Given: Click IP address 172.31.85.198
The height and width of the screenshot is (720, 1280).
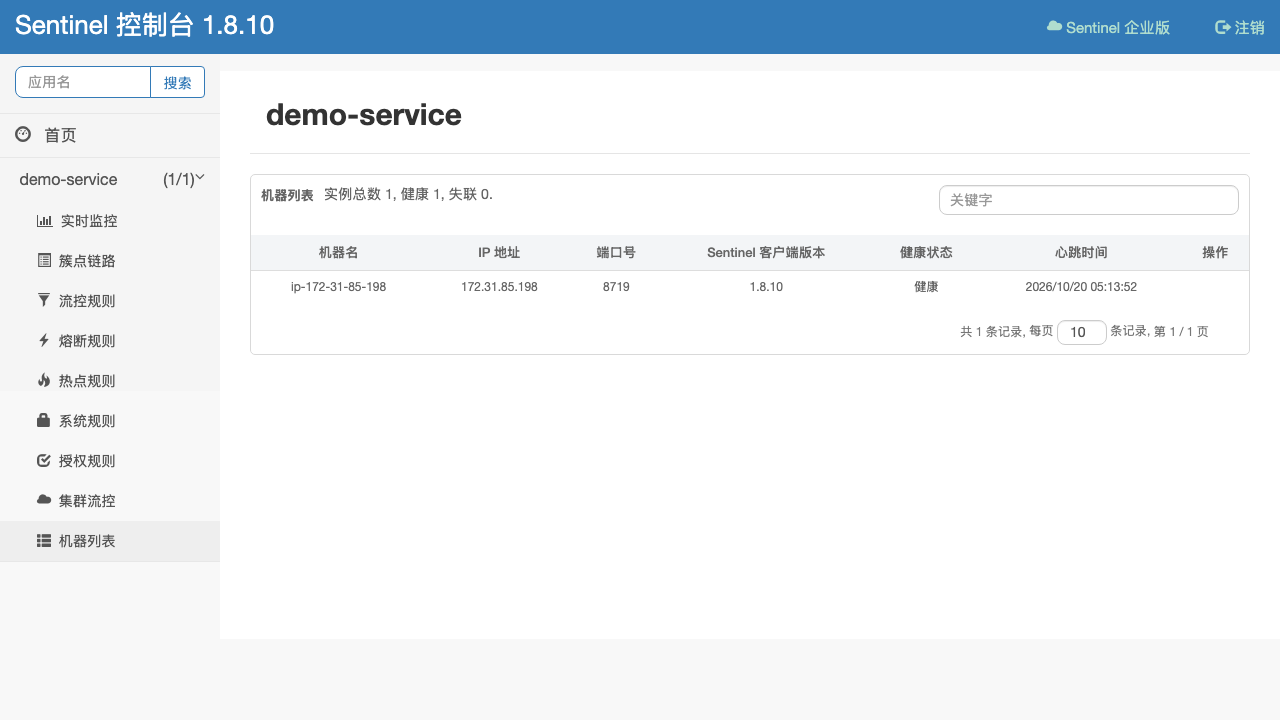Looking at the screenshot, I should tap(499, 287).
